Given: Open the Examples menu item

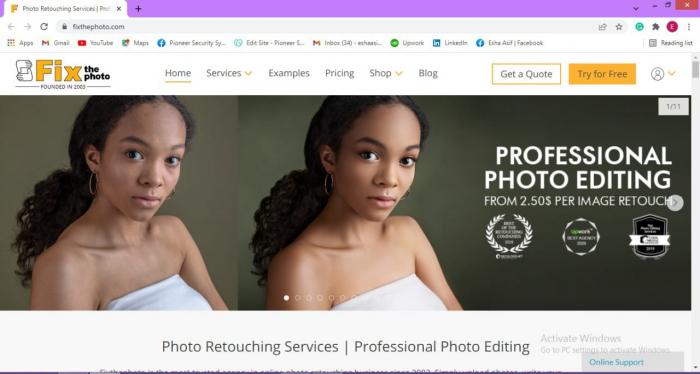Looking at the screenshot, I should pos(289,73).
